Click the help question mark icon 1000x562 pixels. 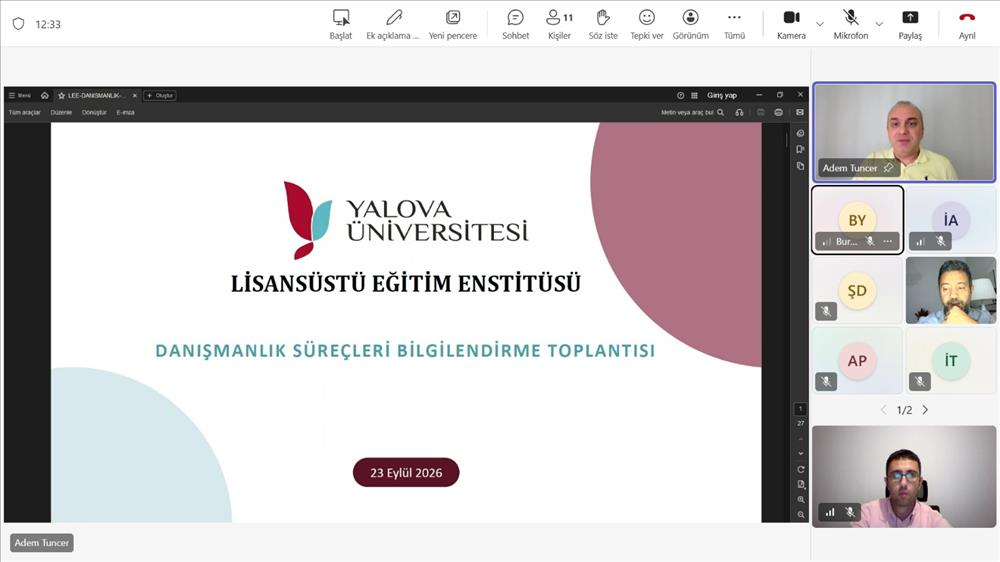click(680, 95)
